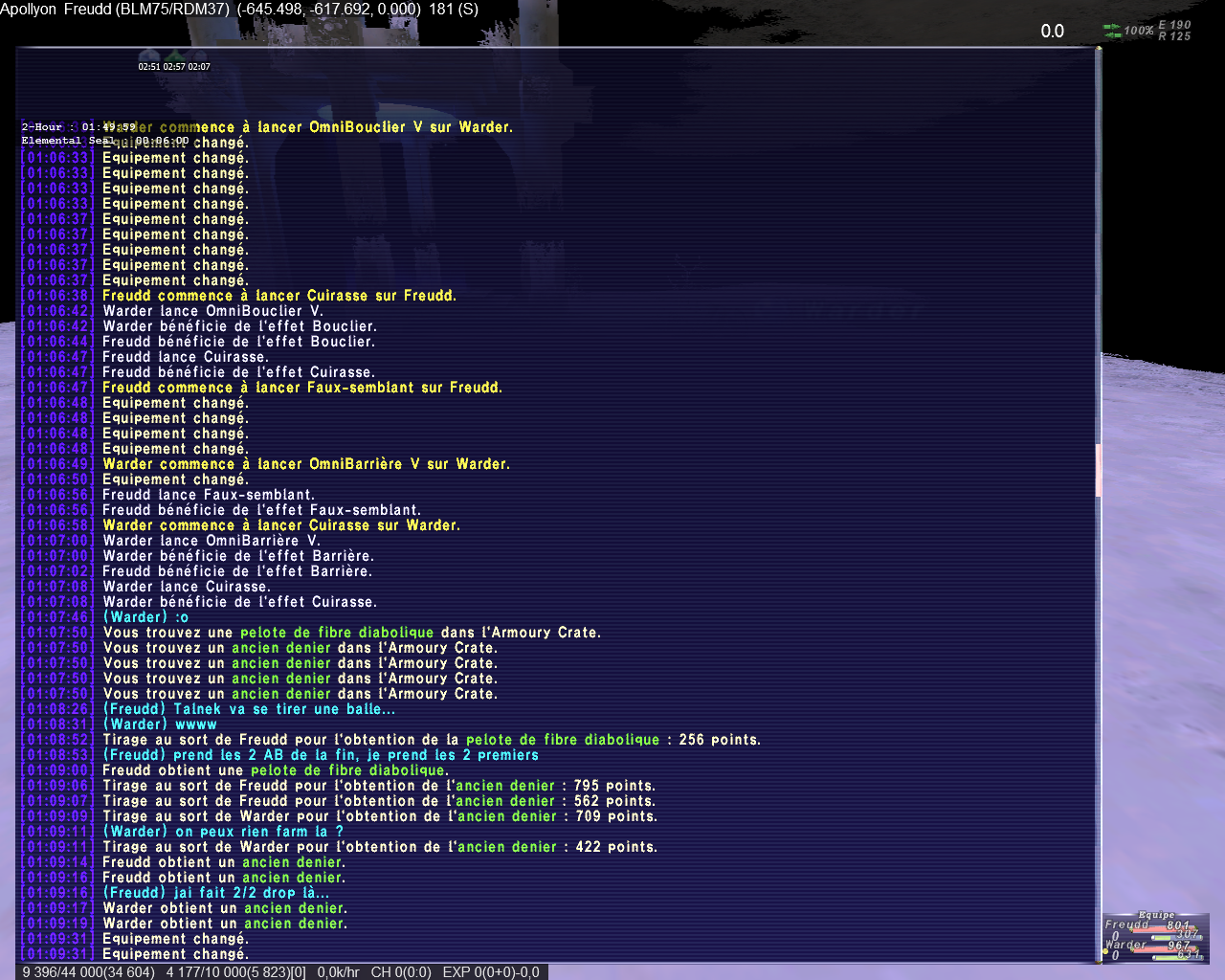Click '(Freudd) Talnek va se tirer une balle...'
The width and height of the screenshot is (1225, 980).
(249, 709)
